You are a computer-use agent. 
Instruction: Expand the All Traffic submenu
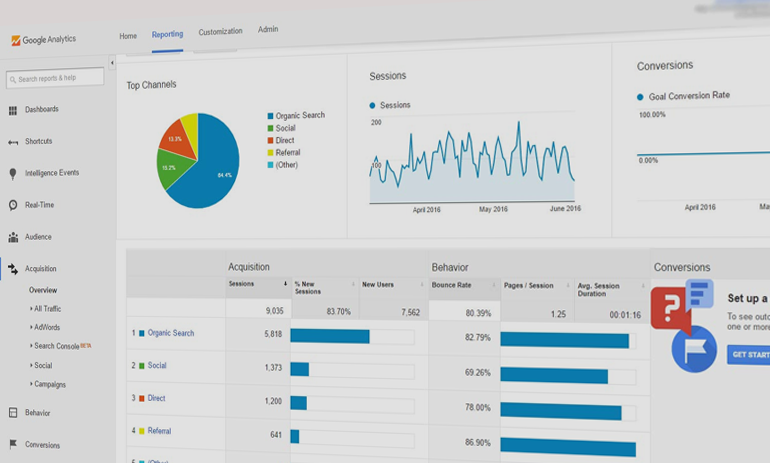tap(47, 309)
